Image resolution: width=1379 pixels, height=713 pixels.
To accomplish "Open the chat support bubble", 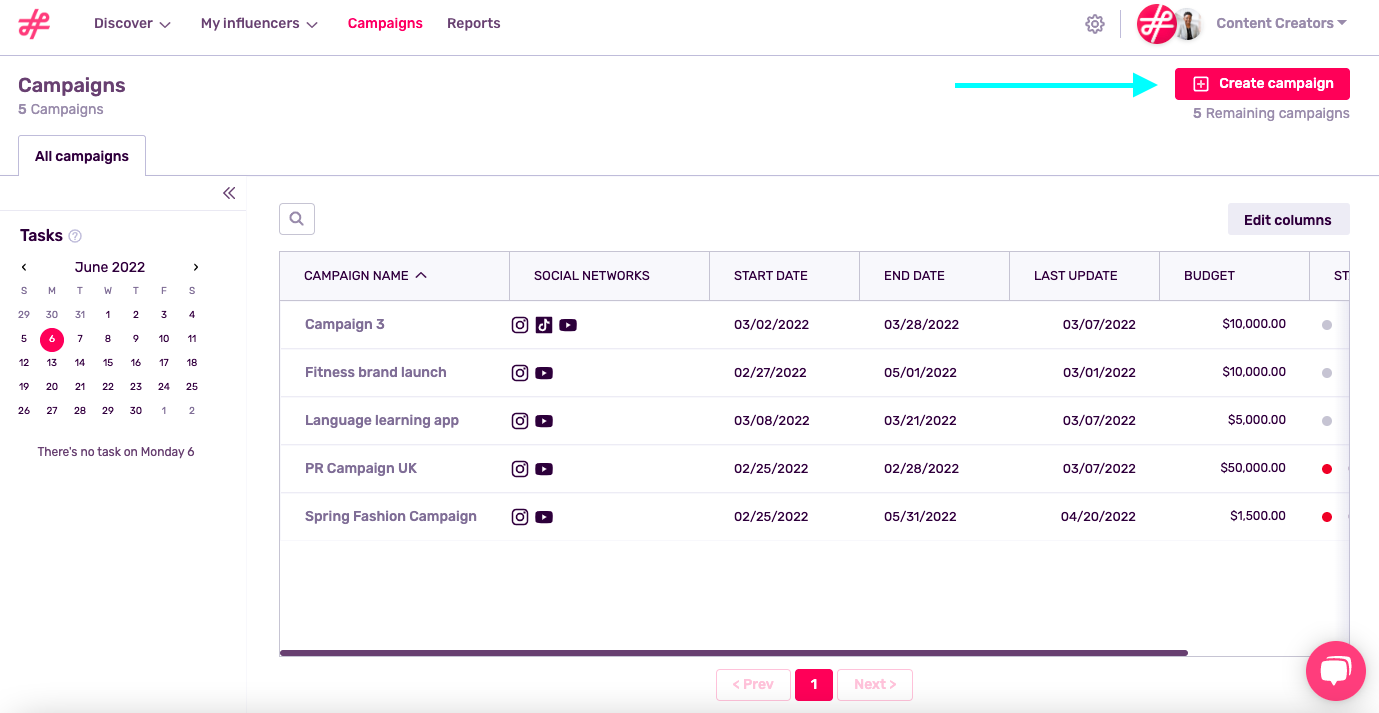I will click(1335, 671).
